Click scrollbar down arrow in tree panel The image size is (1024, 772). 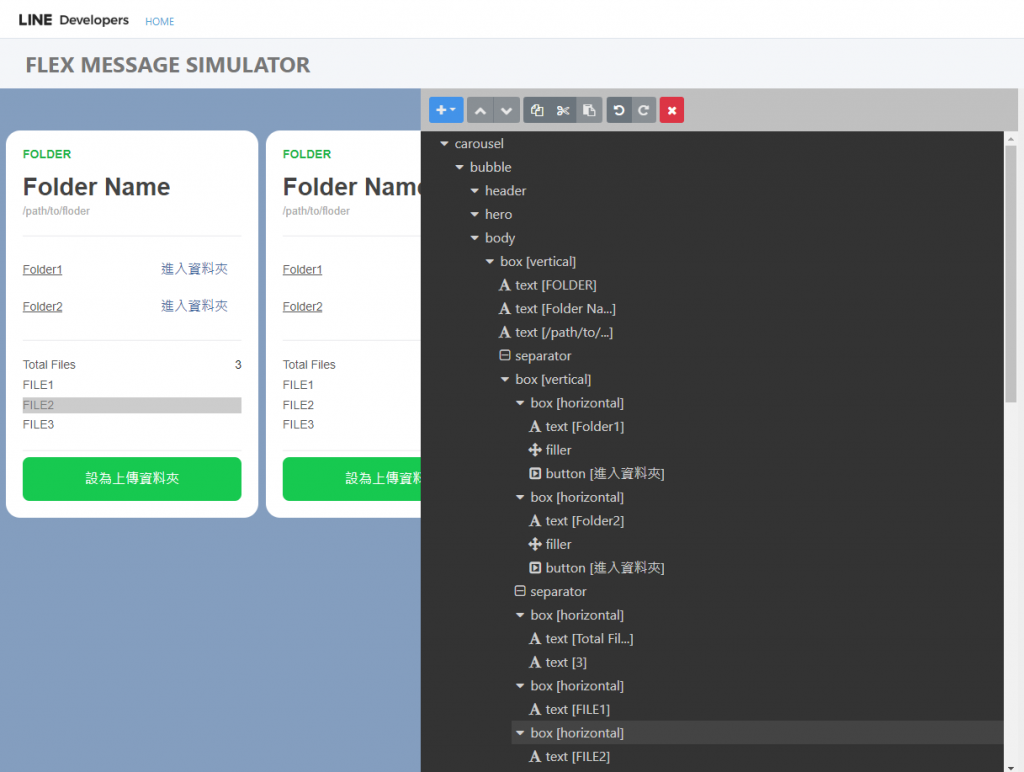coord(1011,767)
